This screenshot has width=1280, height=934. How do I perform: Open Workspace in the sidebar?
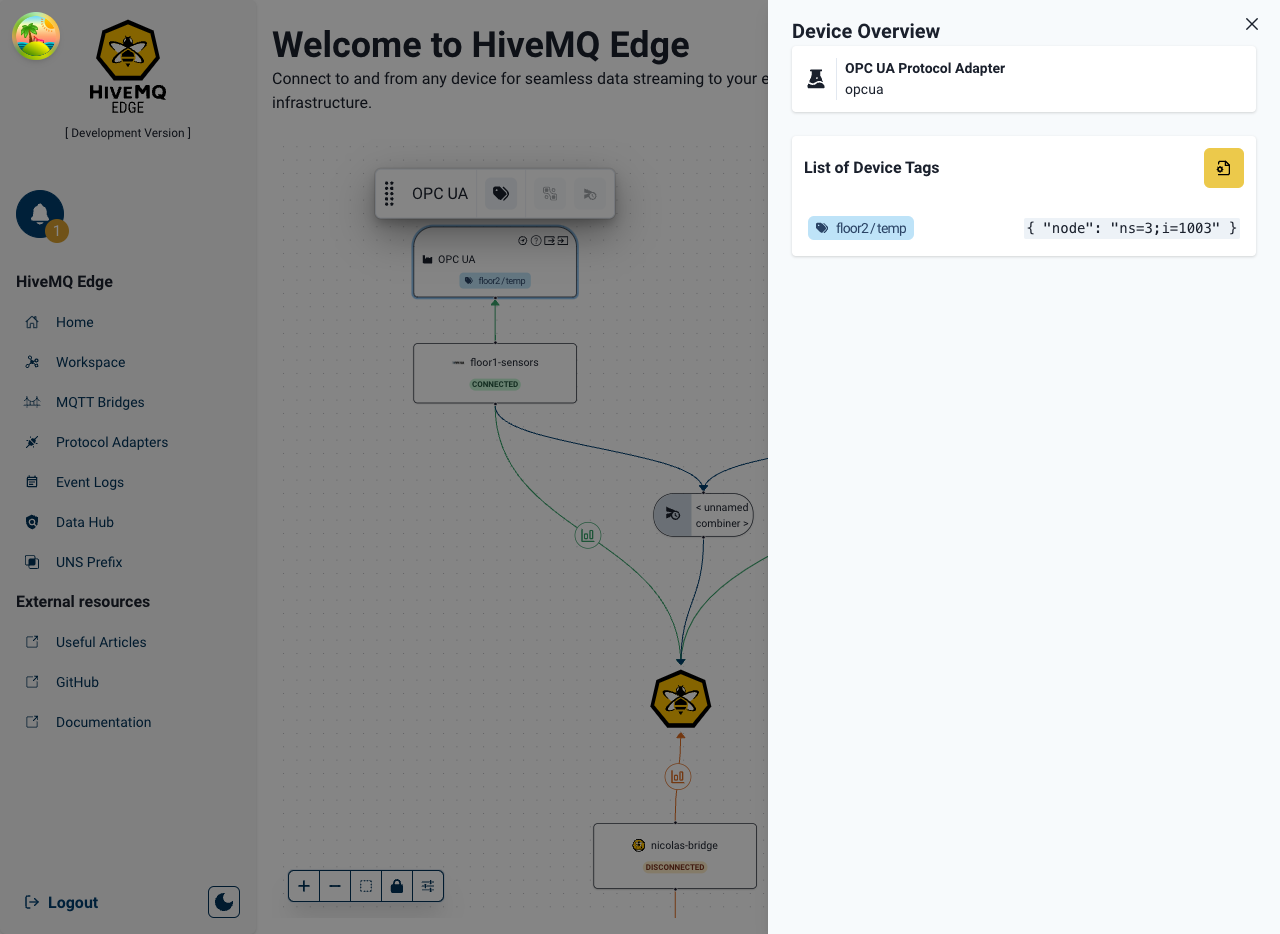point(90,362)
